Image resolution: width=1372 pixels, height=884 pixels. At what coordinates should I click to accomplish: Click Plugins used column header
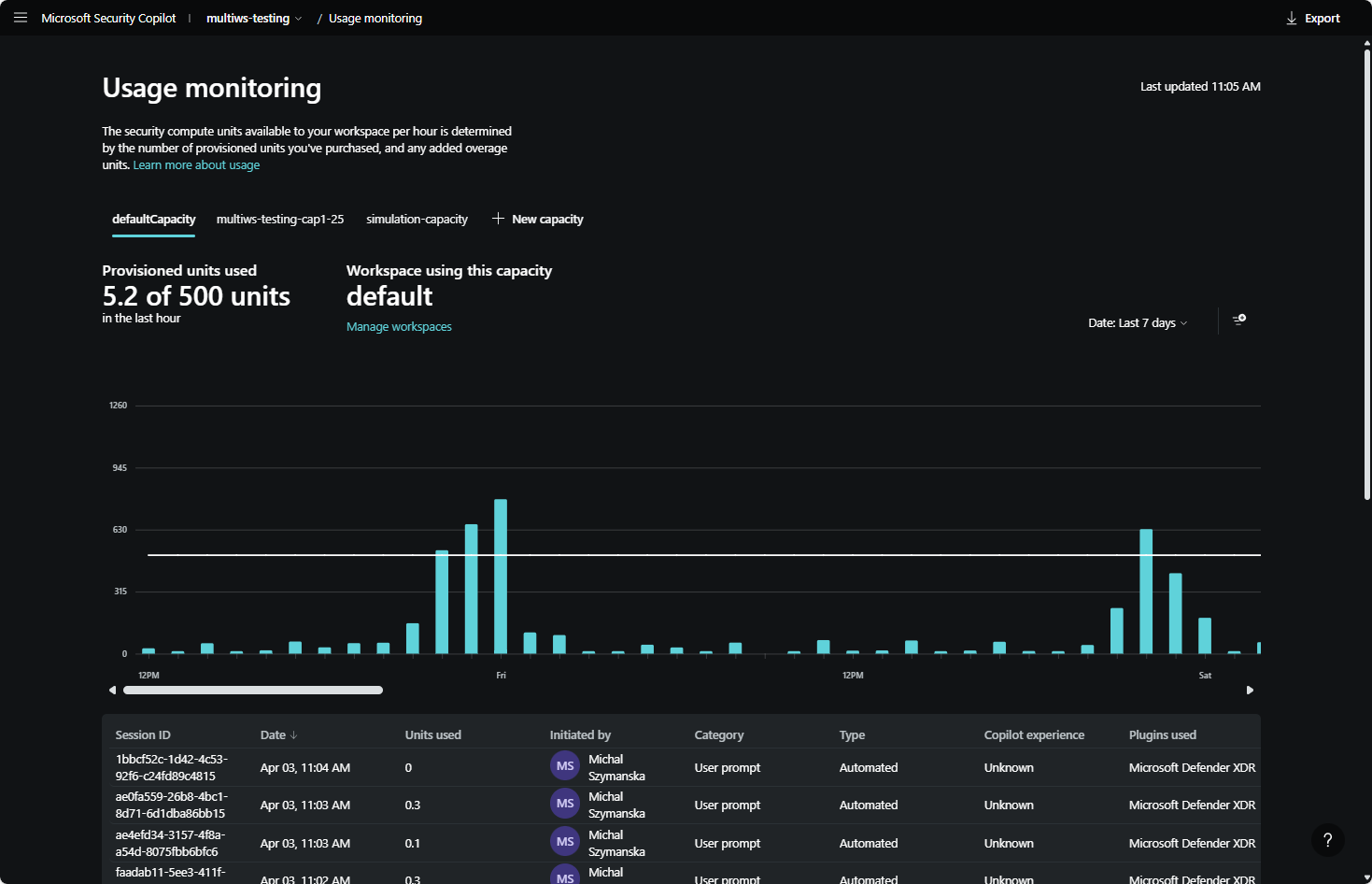(x=1162, y=735)
